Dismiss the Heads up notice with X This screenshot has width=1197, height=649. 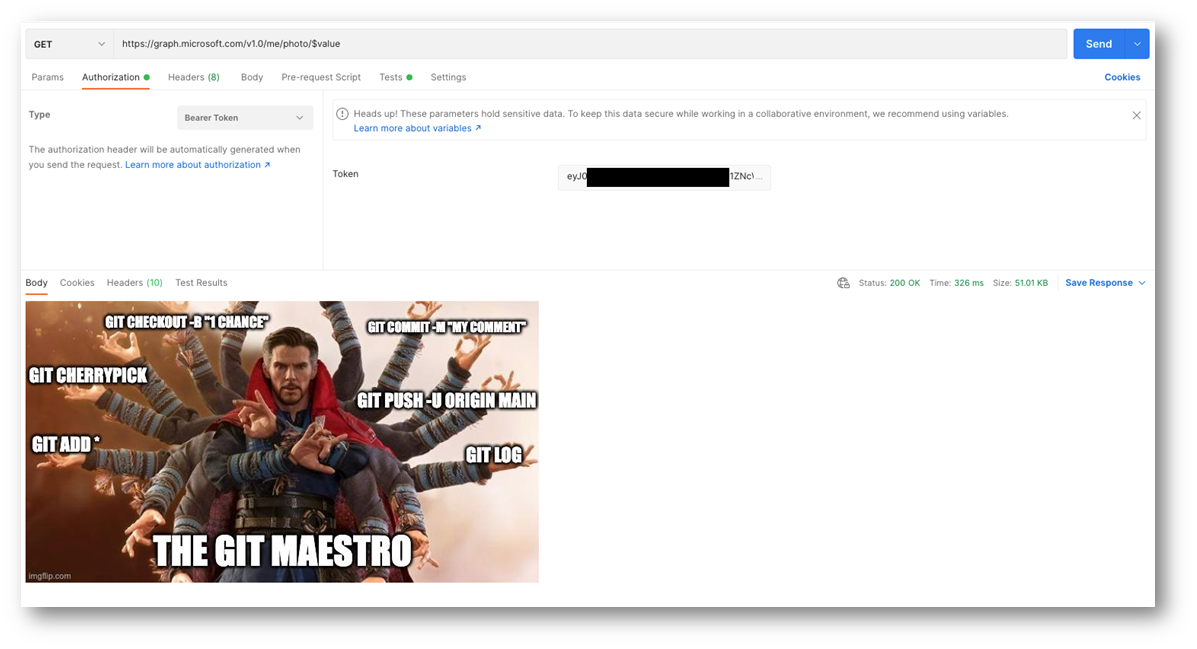click(1137, 115)
